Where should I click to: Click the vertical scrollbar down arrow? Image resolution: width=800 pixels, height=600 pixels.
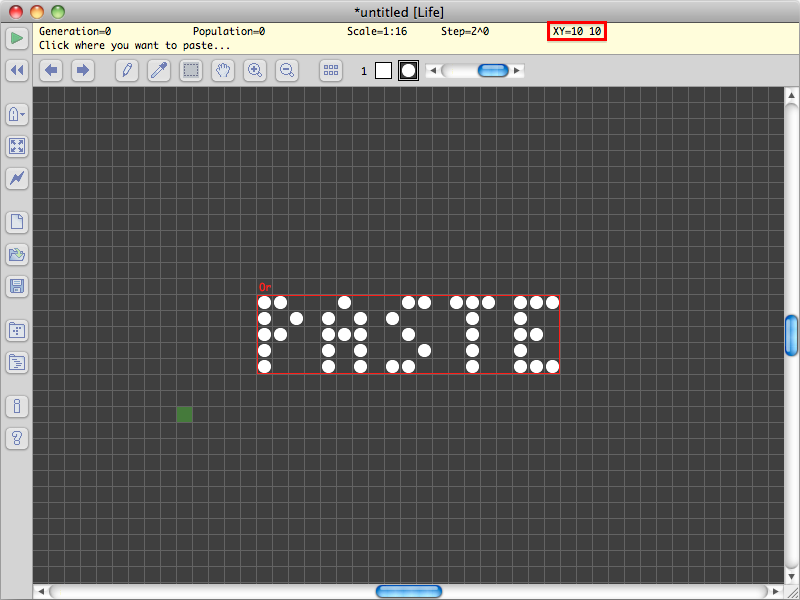pos(791,576)
